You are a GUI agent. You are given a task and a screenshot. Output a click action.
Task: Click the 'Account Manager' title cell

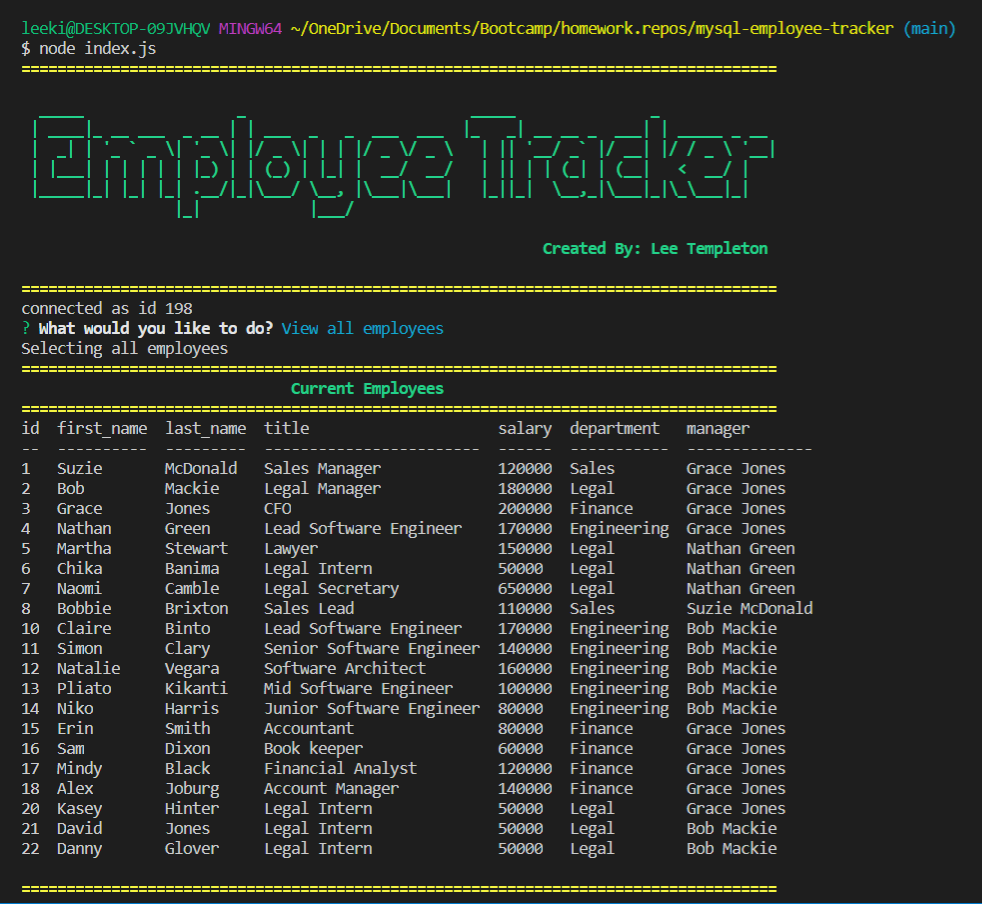pyautogui.click(x=331, y=789)
